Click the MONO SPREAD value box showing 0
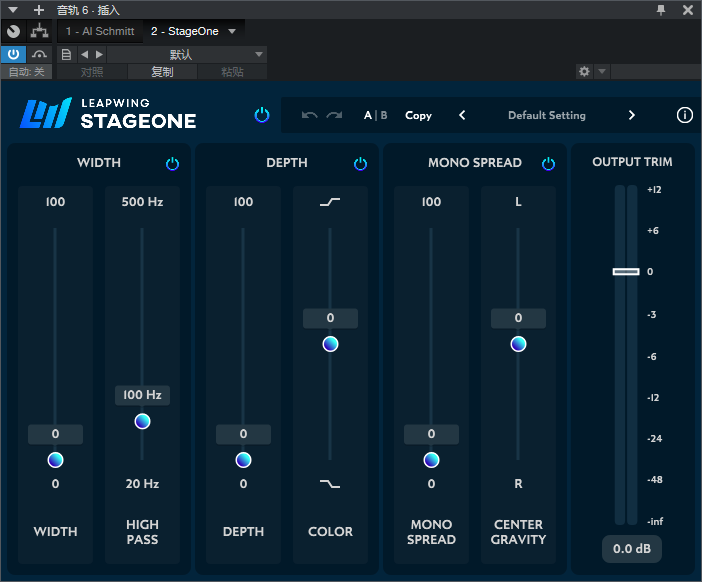 click(432, 434)
